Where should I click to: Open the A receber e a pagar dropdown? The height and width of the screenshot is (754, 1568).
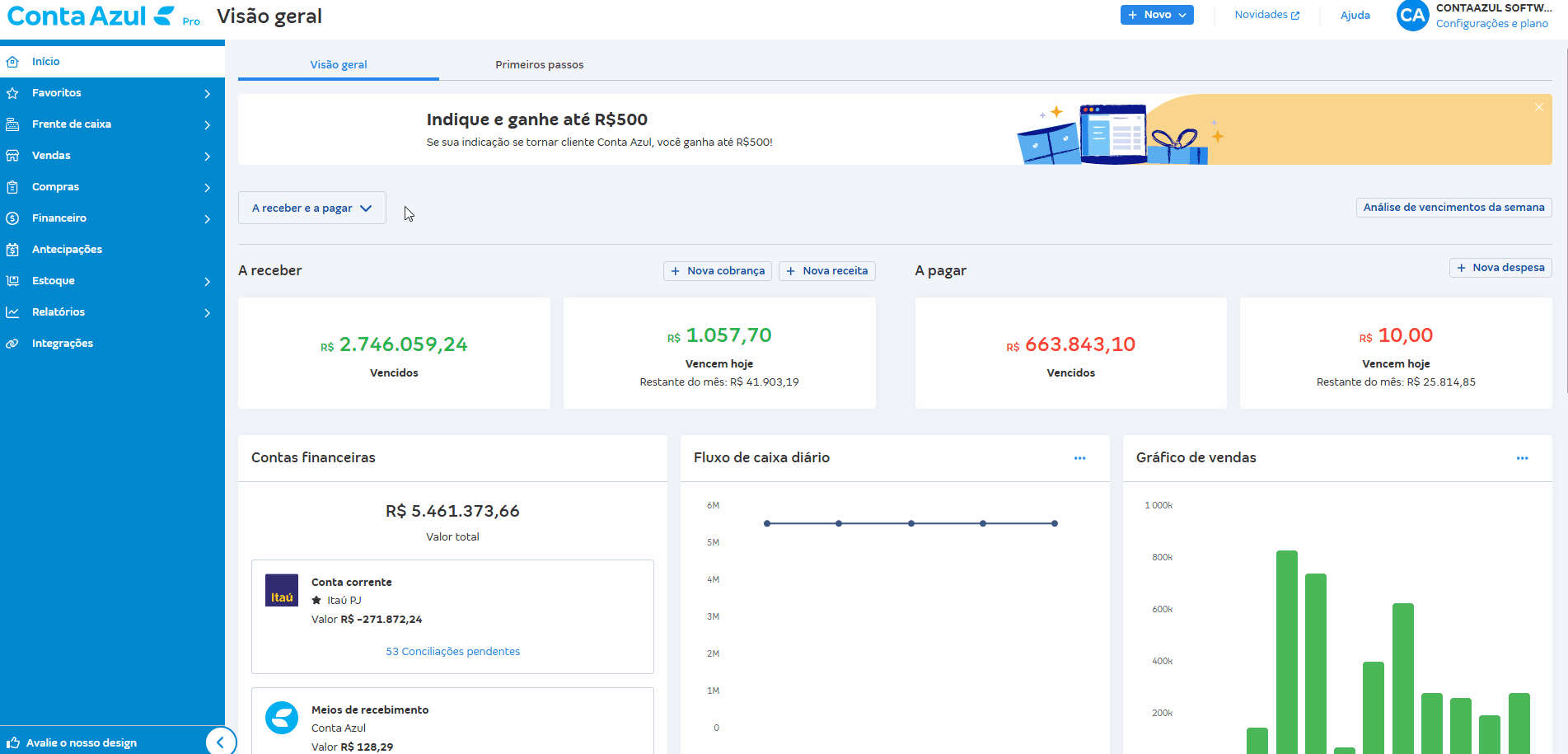(x=311, y=208)
